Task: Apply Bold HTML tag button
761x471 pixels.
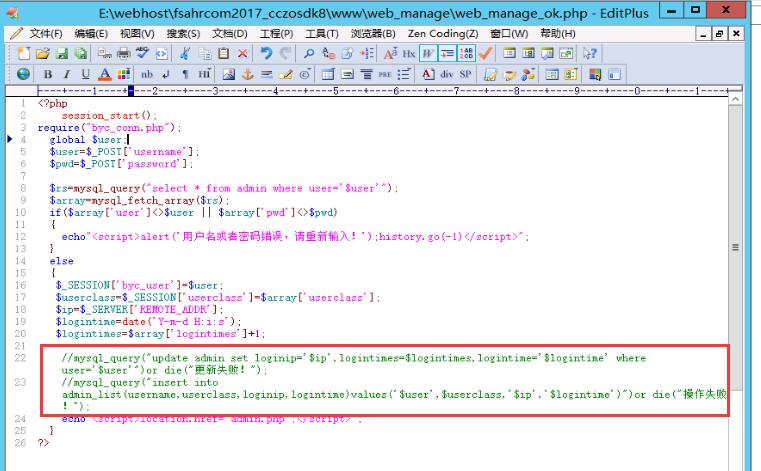Action: click(x=47, y=74)
